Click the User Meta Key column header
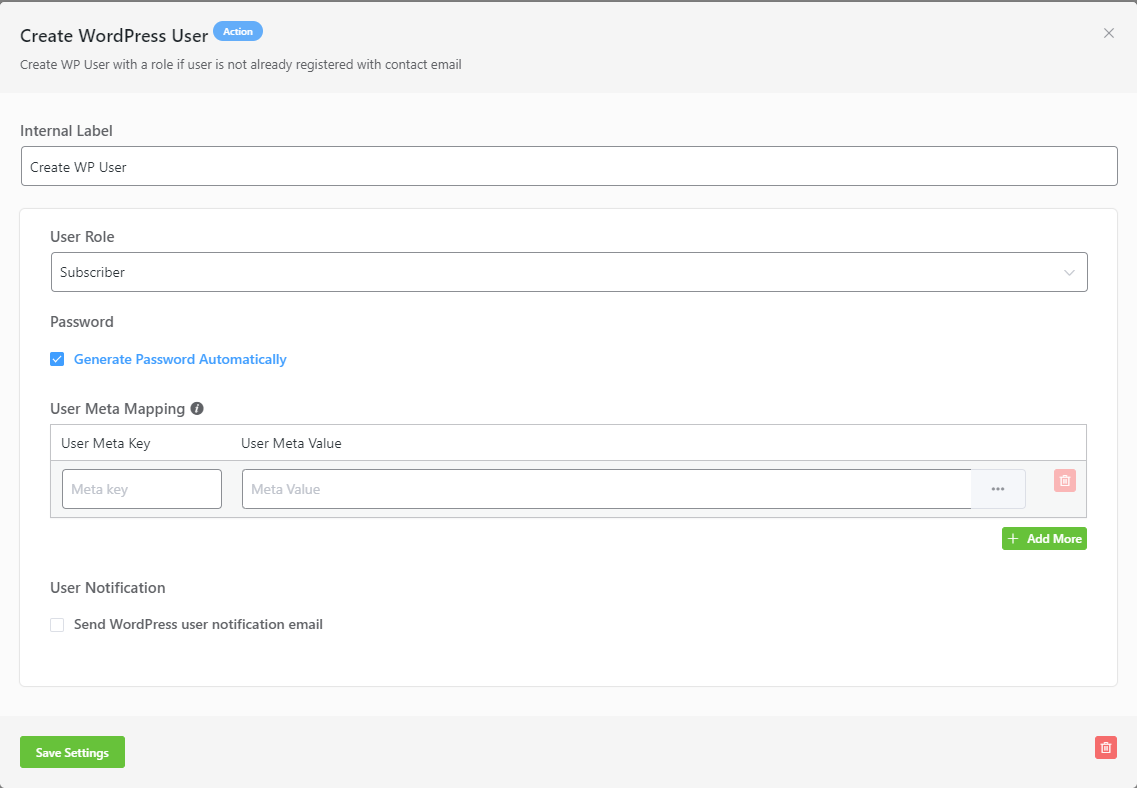This screenshot has width=1137, height=788. [x=106, y=444]
